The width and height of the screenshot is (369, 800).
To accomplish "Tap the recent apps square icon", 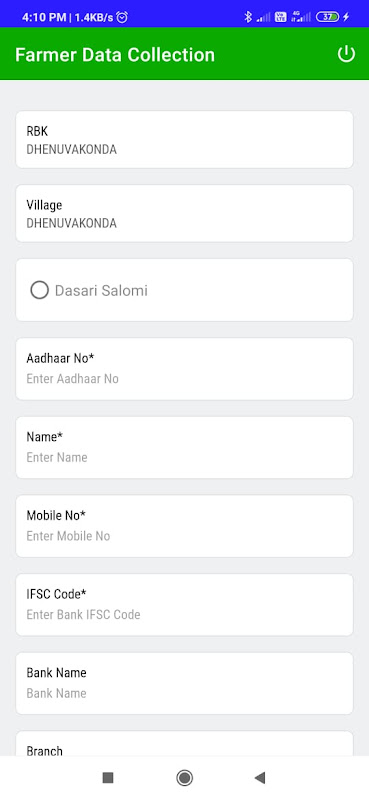I will coord(108,778).
